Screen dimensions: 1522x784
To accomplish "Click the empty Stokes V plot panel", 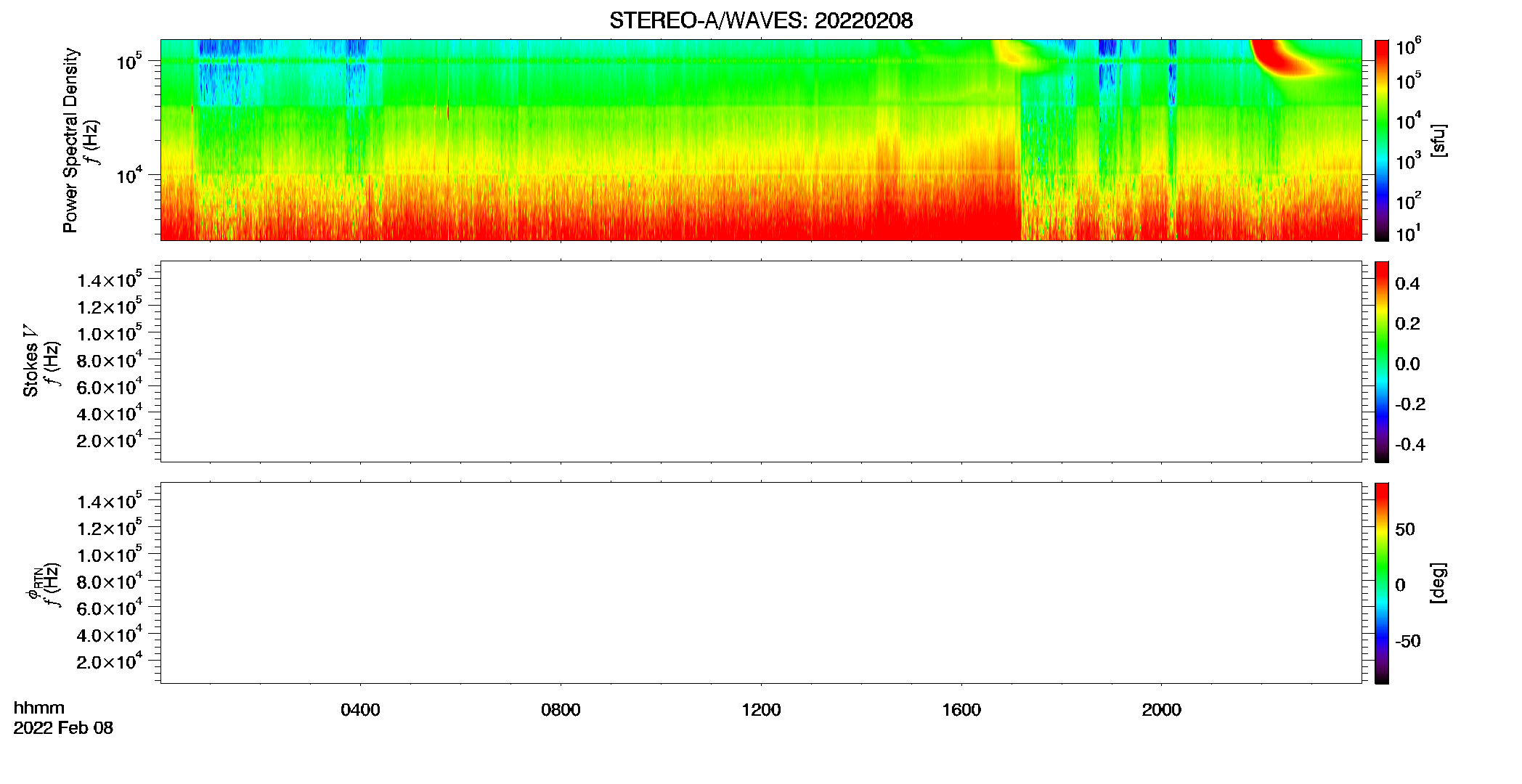I will pyautogui.click(x=761, y=362).
